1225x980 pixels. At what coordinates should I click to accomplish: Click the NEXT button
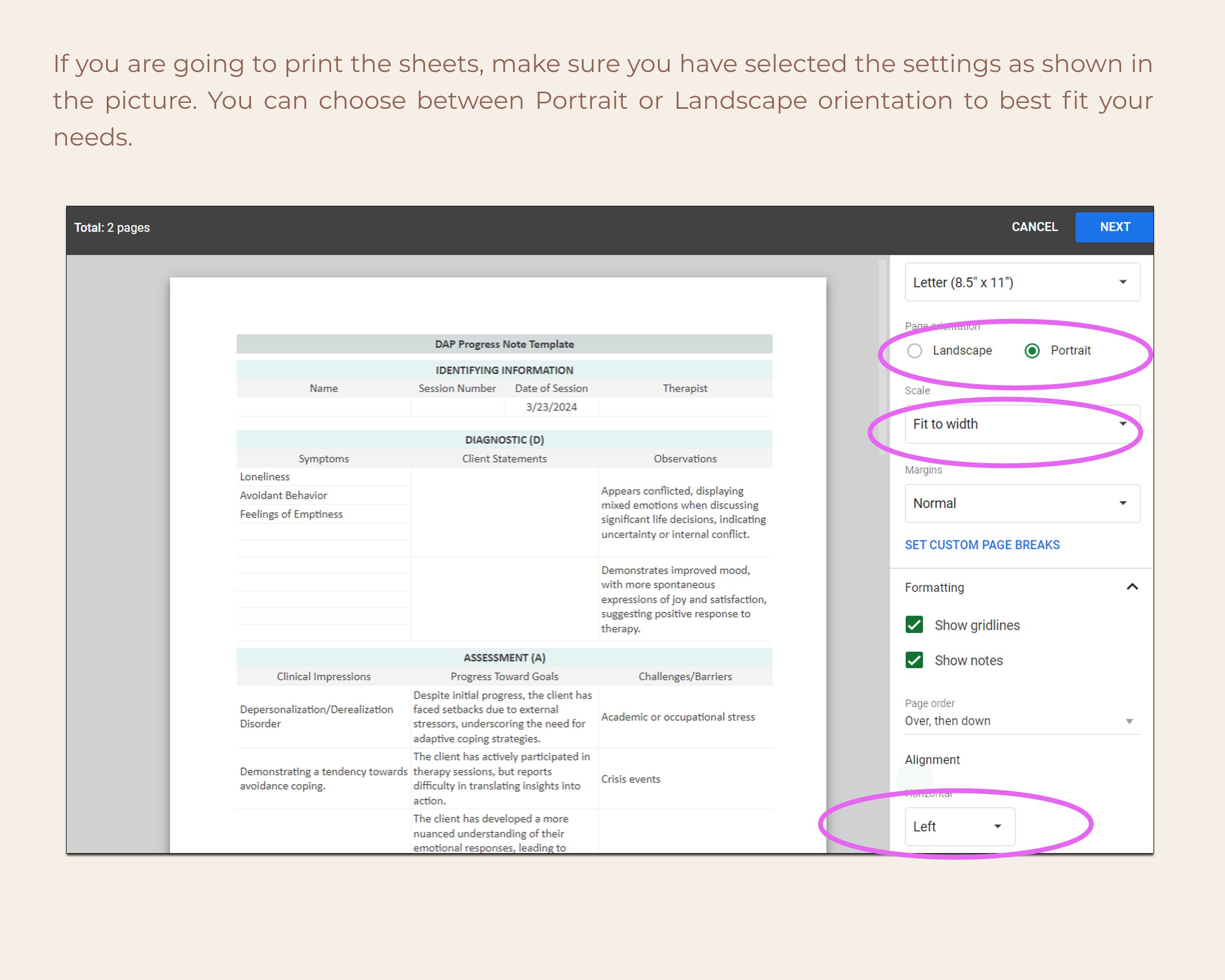click(1114, 227)
